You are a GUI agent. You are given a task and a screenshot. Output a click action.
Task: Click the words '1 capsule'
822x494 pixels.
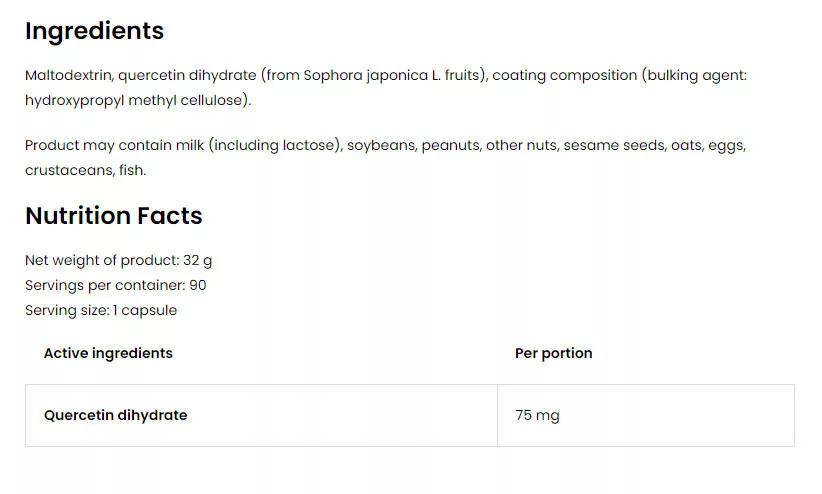(x=145, y=310)
